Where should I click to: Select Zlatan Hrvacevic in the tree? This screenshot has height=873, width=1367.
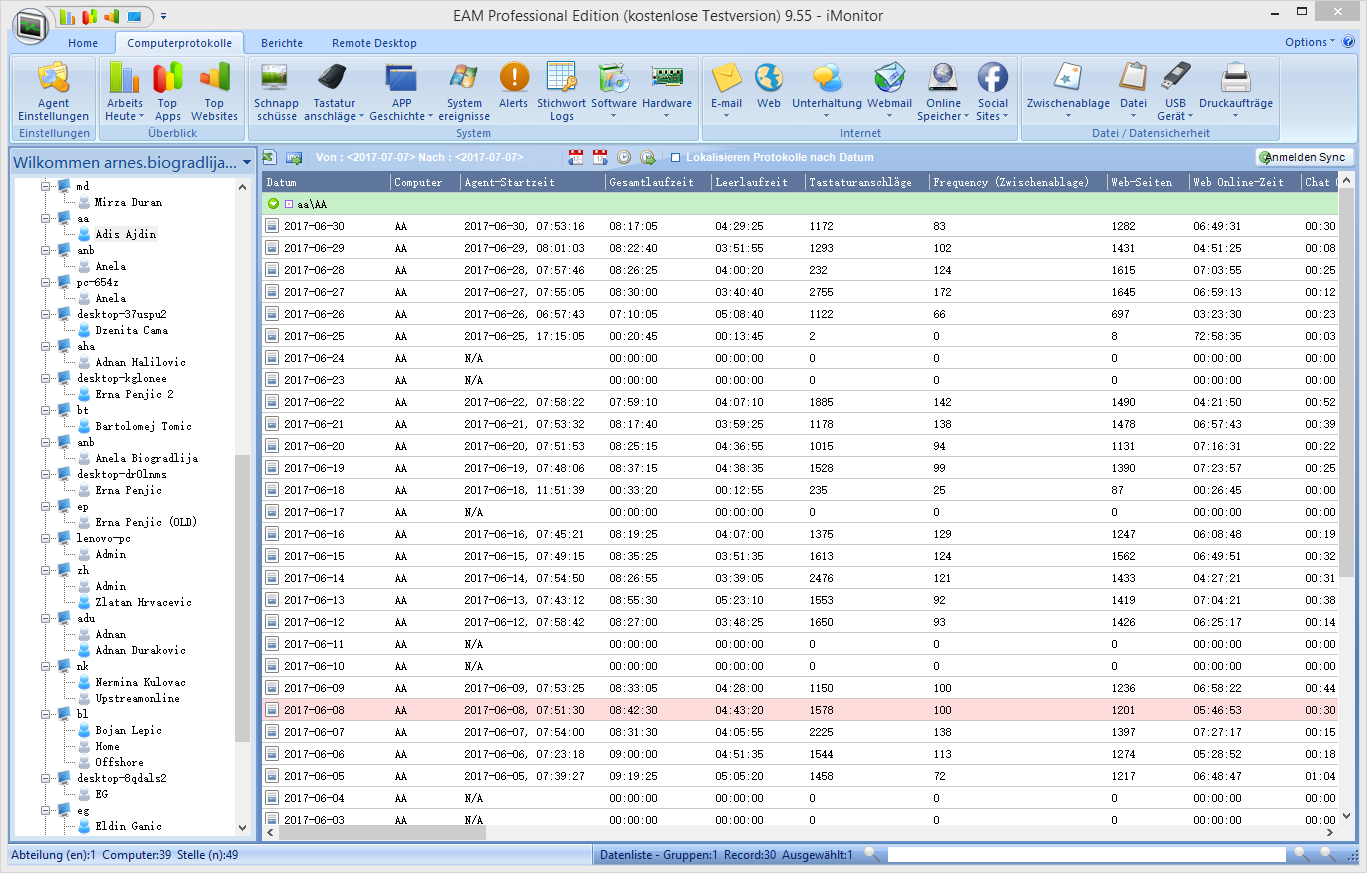(x=143, y=602)
